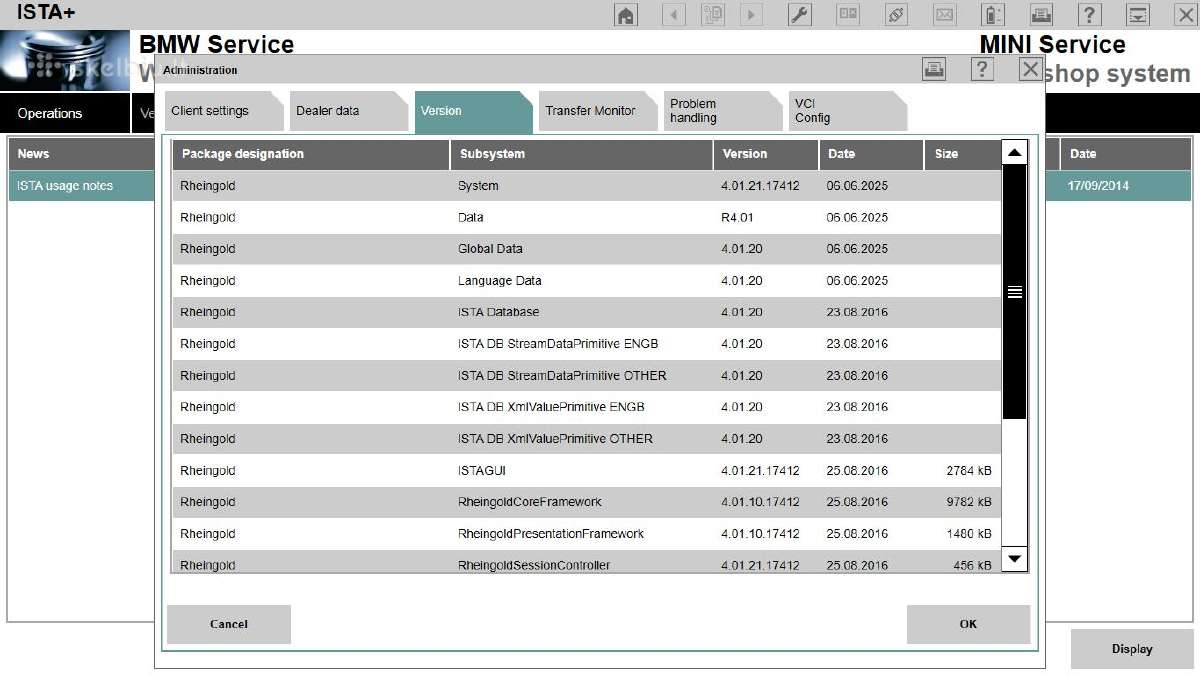This screenshot has height=675, width=1200.
Task: Click the Cancel button
Action: coord(229,624)
